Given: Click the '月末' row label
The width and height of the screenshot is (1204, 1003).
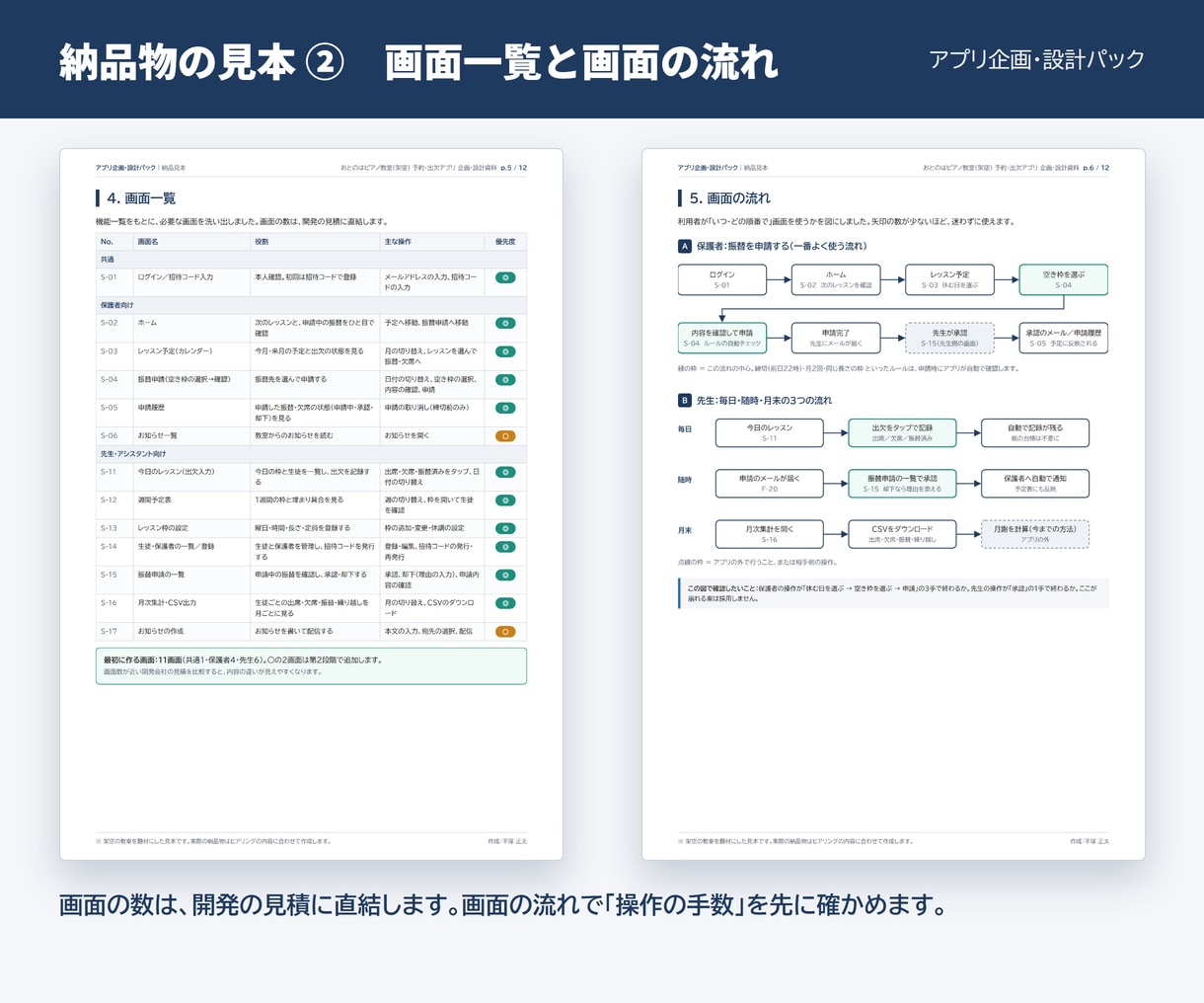Looking at the screenshot, I should tap(685, 531).
